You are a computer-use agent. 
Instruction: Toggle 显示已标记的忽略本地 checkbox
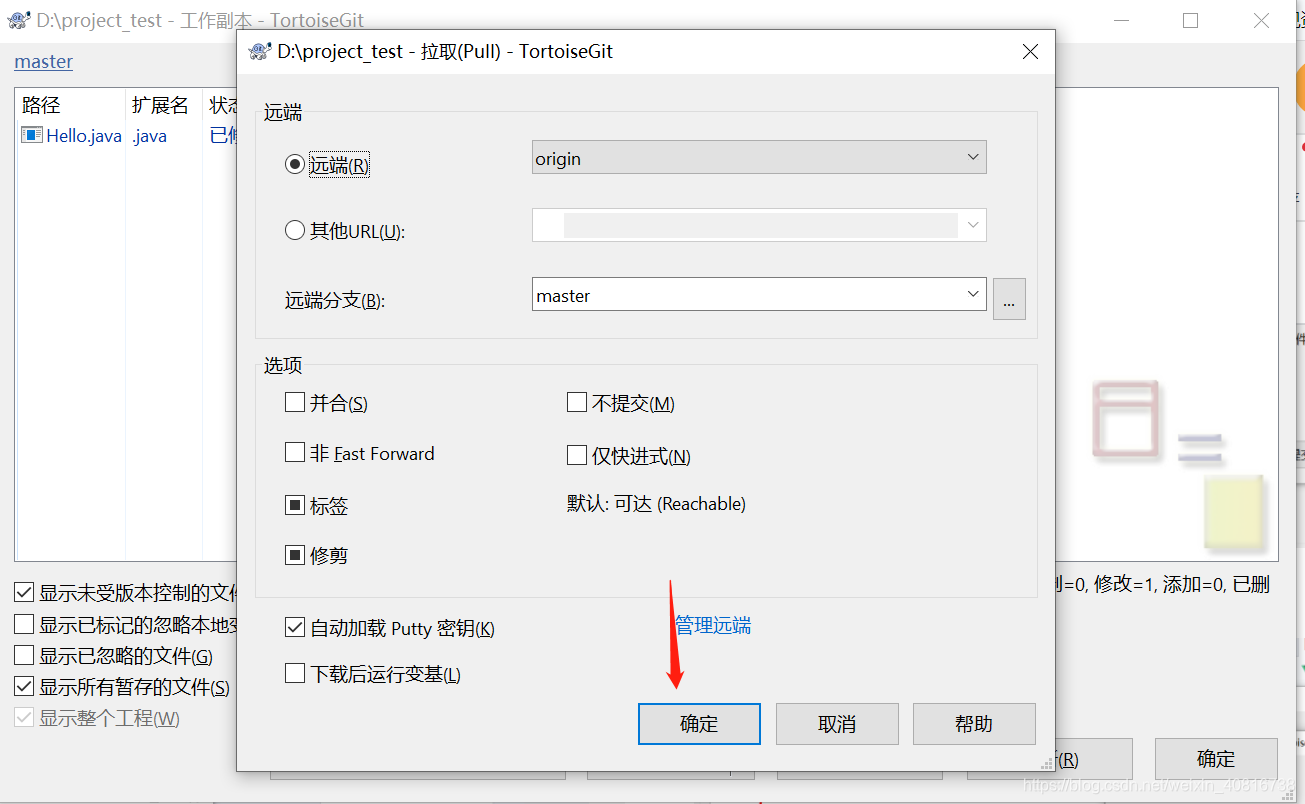pyautogui.click(x=24, y=624)
